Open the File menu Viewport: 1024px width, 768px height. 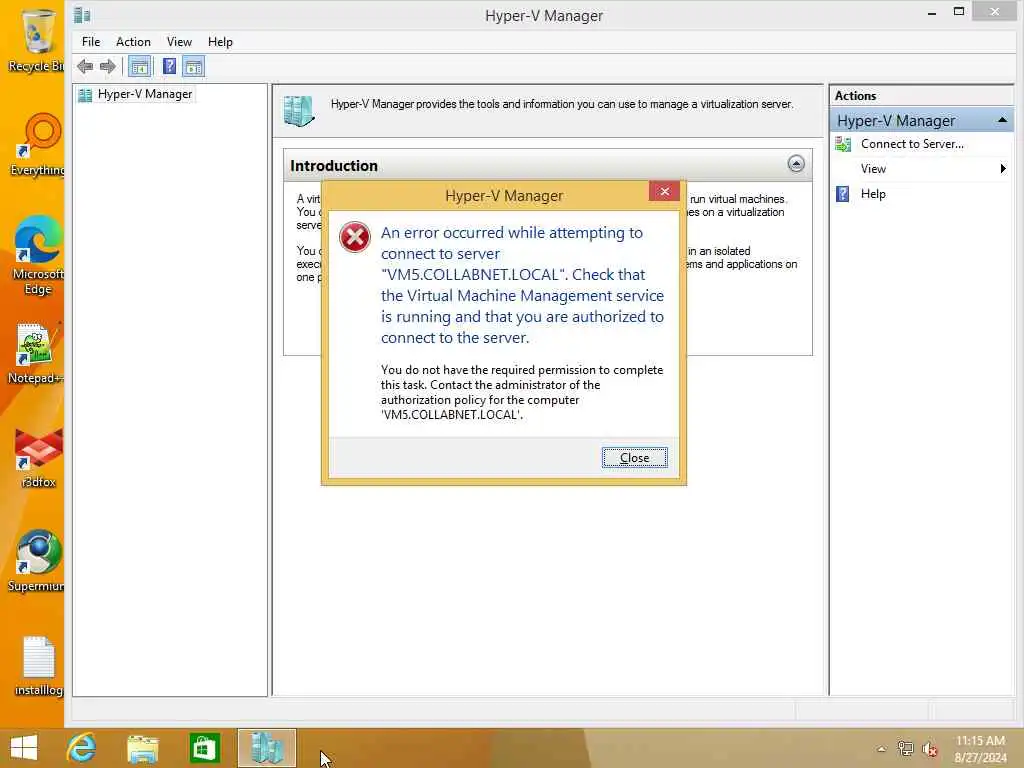[x=91, y=42]
